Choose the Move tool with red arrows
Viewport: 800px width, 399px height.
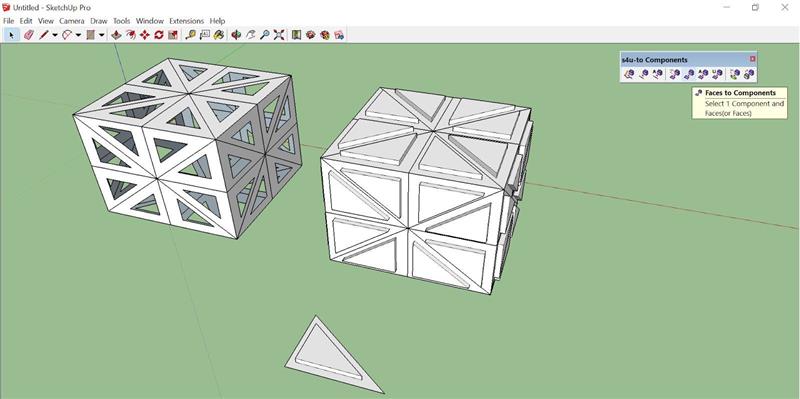(x=145, y=35)
